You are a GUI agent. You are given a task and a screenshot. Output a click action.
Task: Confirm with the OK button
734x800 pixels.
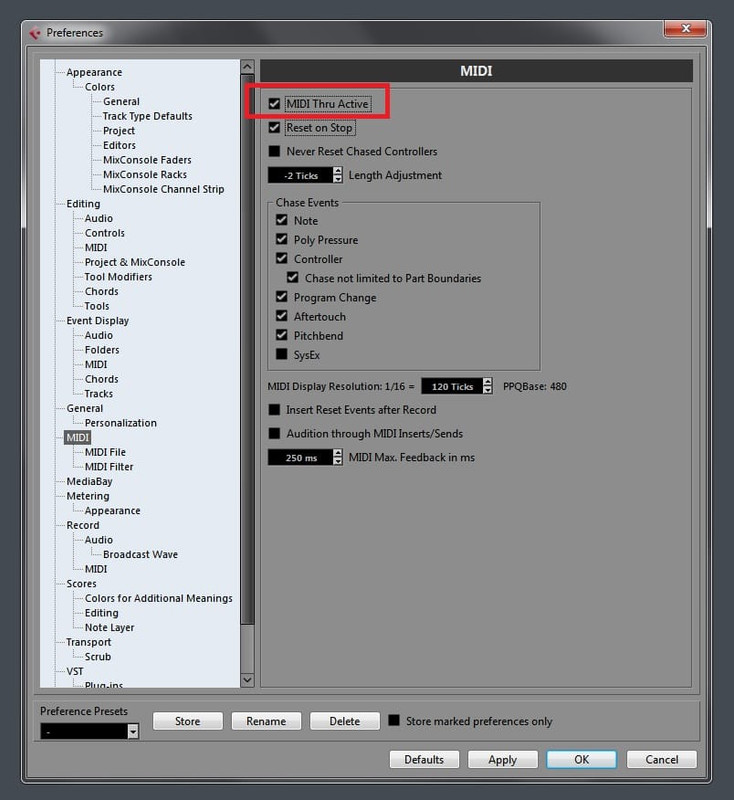click(x=581, y=759)
